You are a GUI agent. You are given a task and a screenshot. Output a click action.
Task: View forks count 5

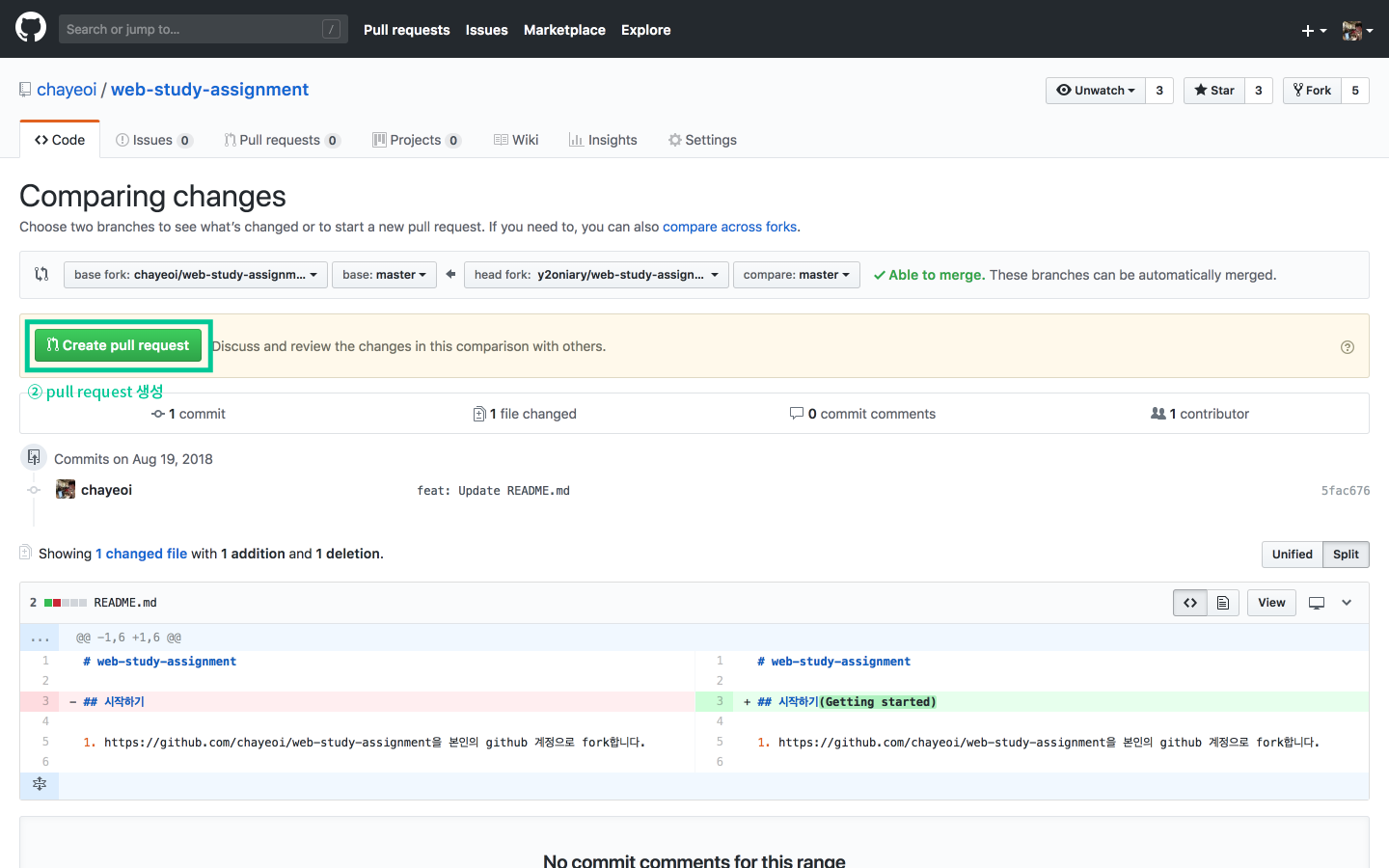[x=1355, y=91]
